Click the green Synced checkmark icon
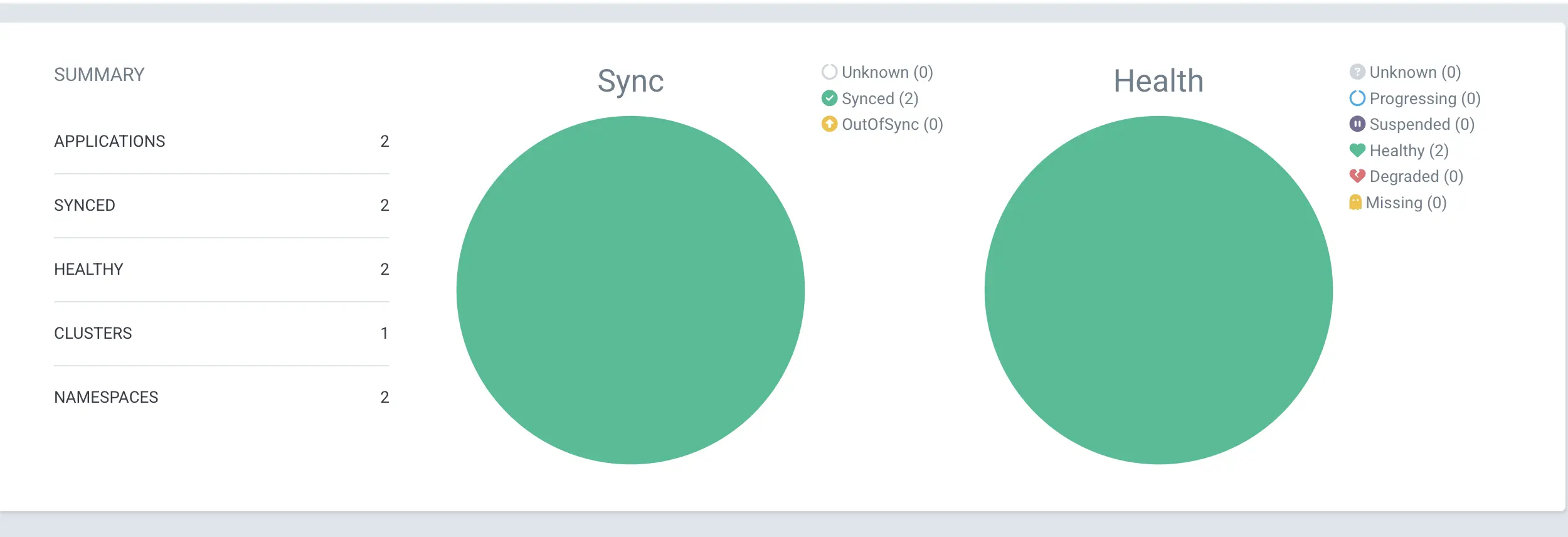Image resolution: width=1568 pixels, height=537 pixels. (829, 98)
